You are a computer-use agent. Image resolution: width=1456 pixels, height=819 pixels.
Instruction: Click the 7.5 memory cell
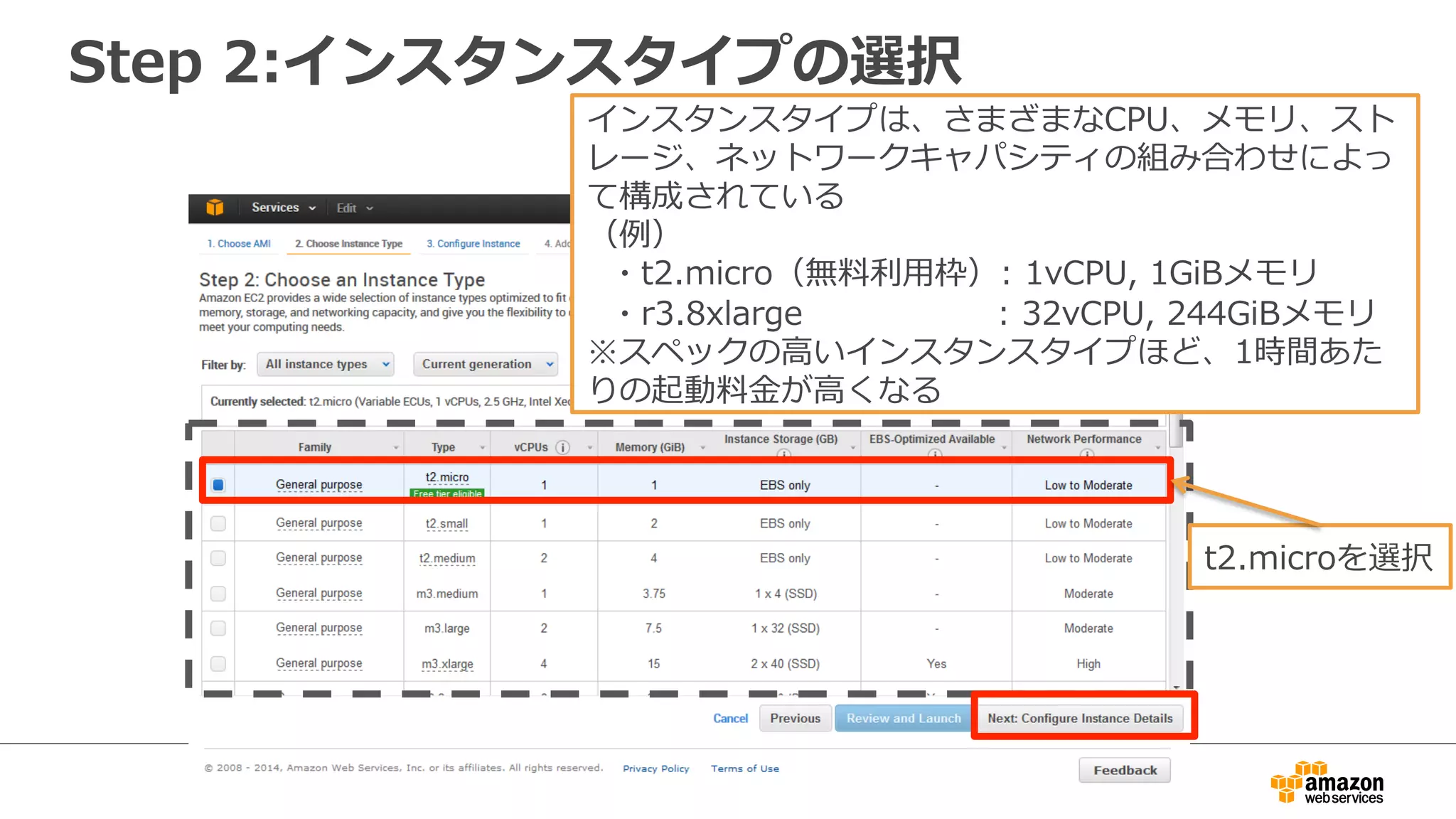point(653,628)
